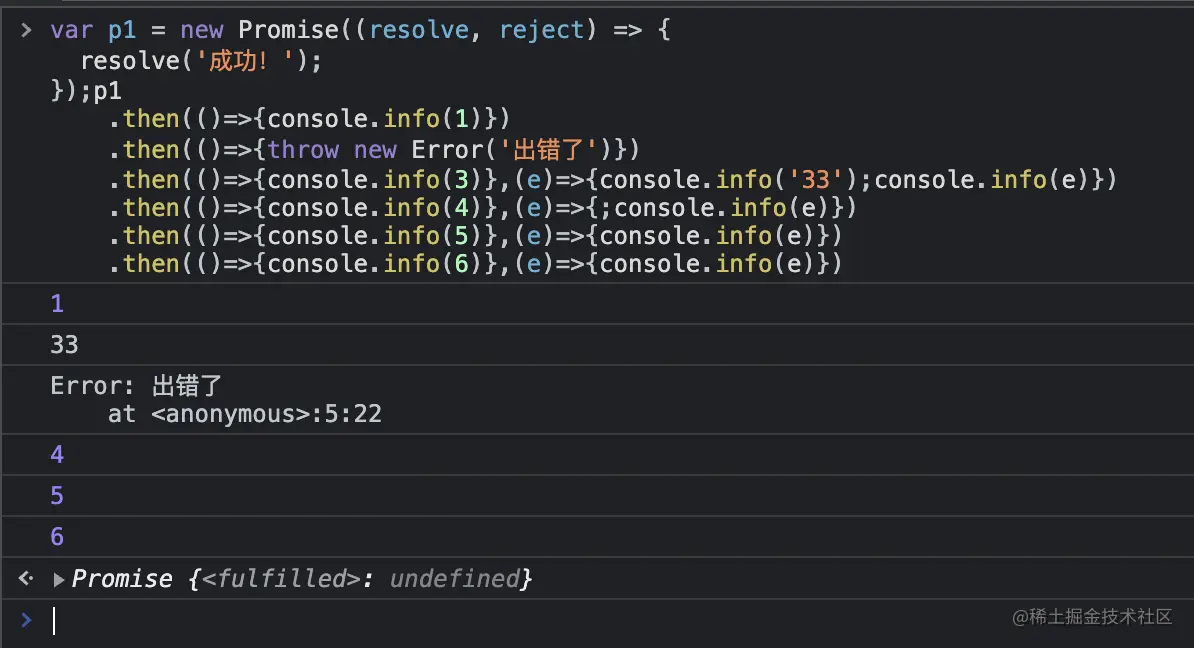Click the .then line with console.info(6)
The height and width of the screenshot is (648, 1194).
475,264
